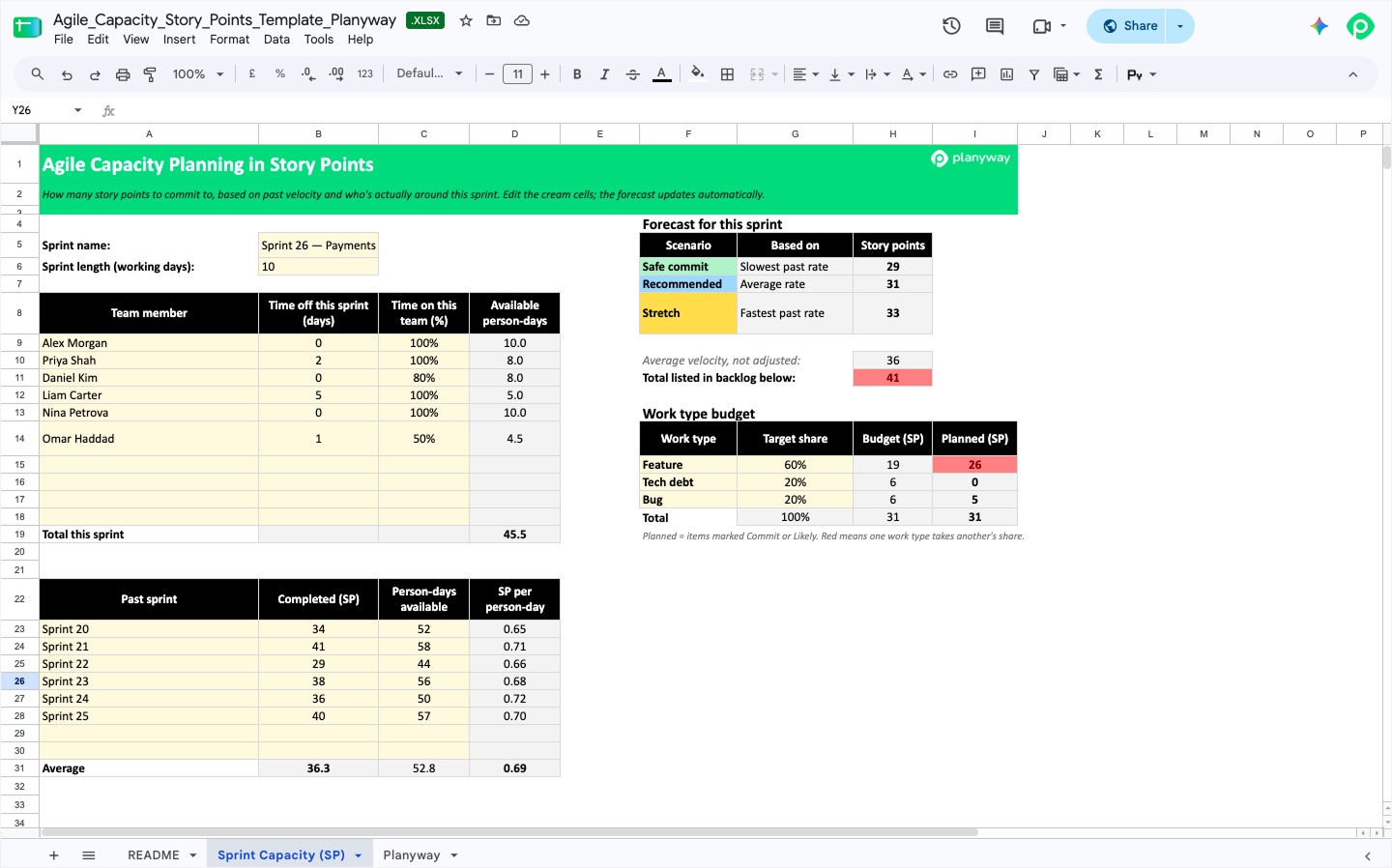1392x868 pixels.
Task: Hide the menus with collapse chevron
Action: coord(1352,74)
